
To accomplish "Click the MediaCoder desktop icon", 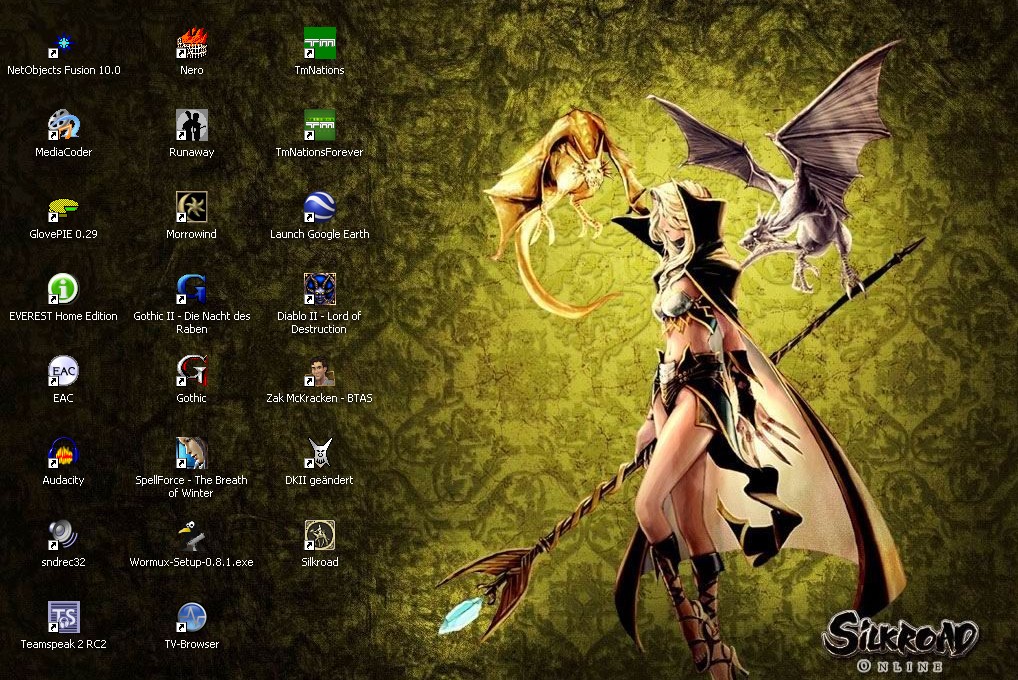I will [64, 126].
